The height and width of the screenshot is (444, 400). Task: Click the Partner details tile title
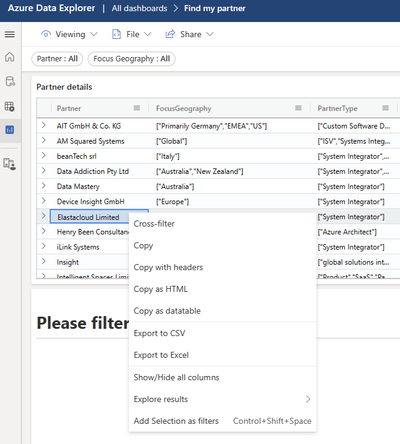(64, 87)
